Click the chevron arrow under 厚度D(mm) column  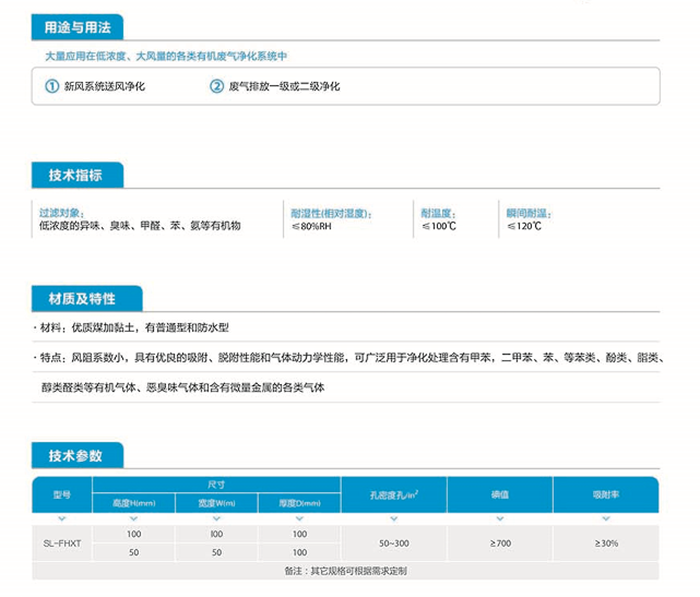click(299, 519)
